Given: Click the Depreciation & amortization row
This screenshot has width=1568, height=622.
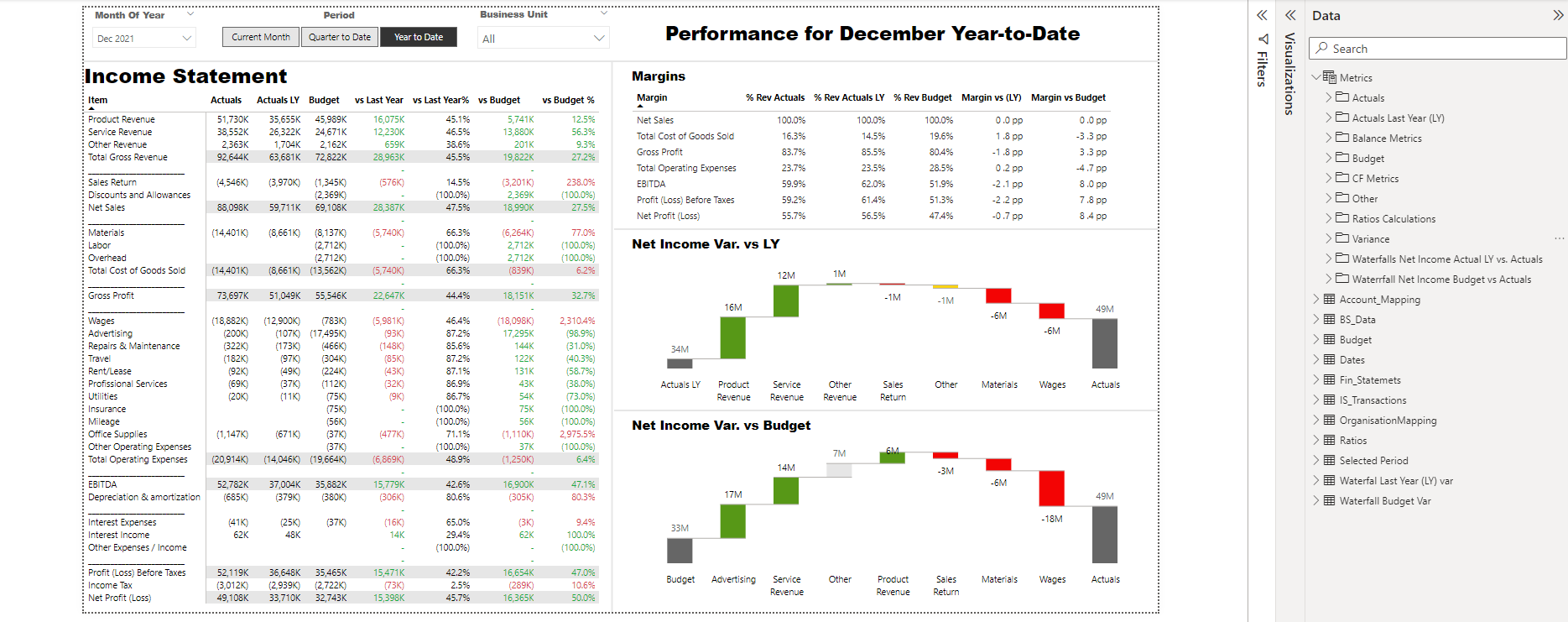Looking at the screenshot, I should [342, 497].
